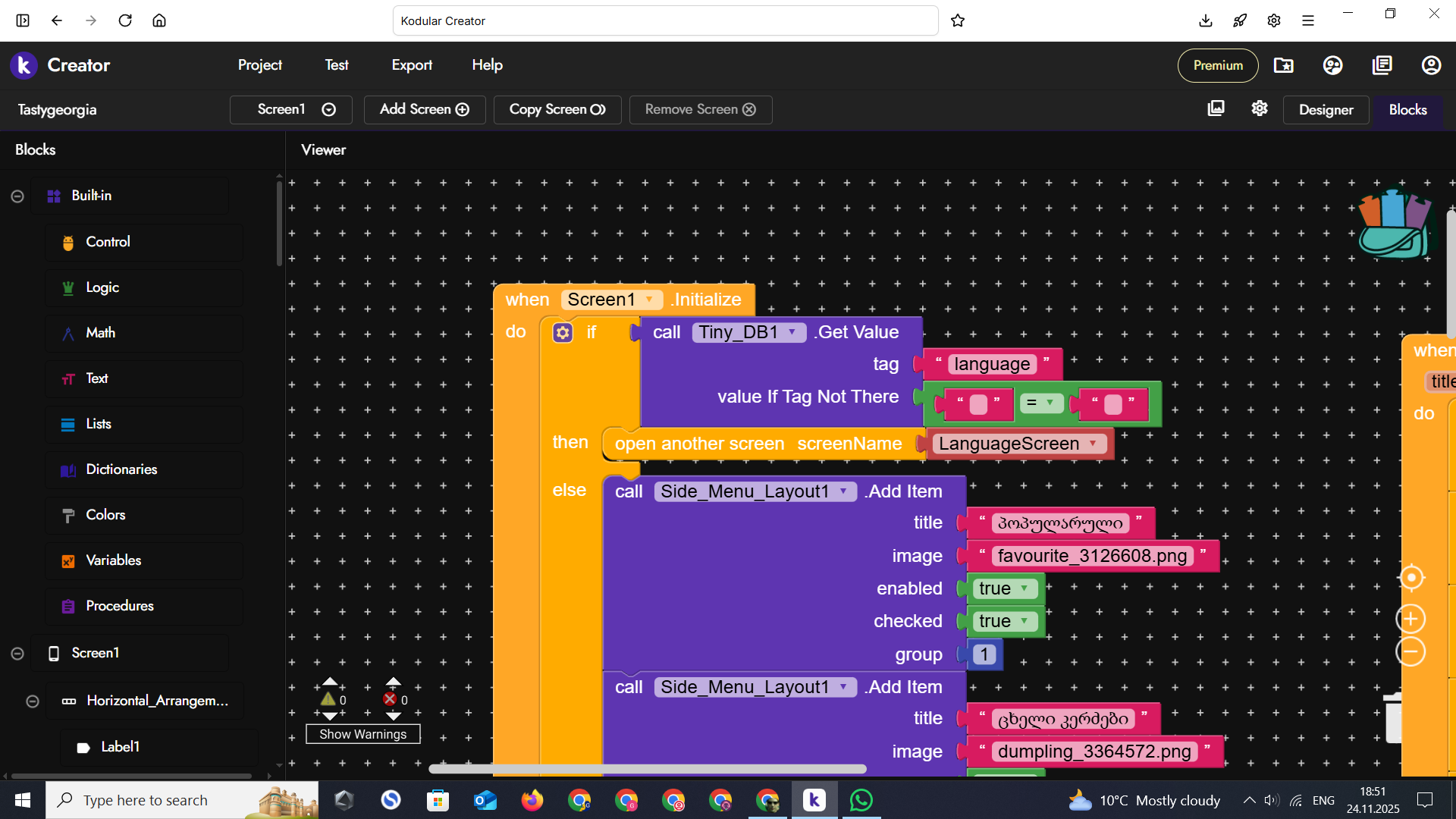1456x819 pixels.
Task: Collapse the Built-in blocks tree
Action: 17,196
